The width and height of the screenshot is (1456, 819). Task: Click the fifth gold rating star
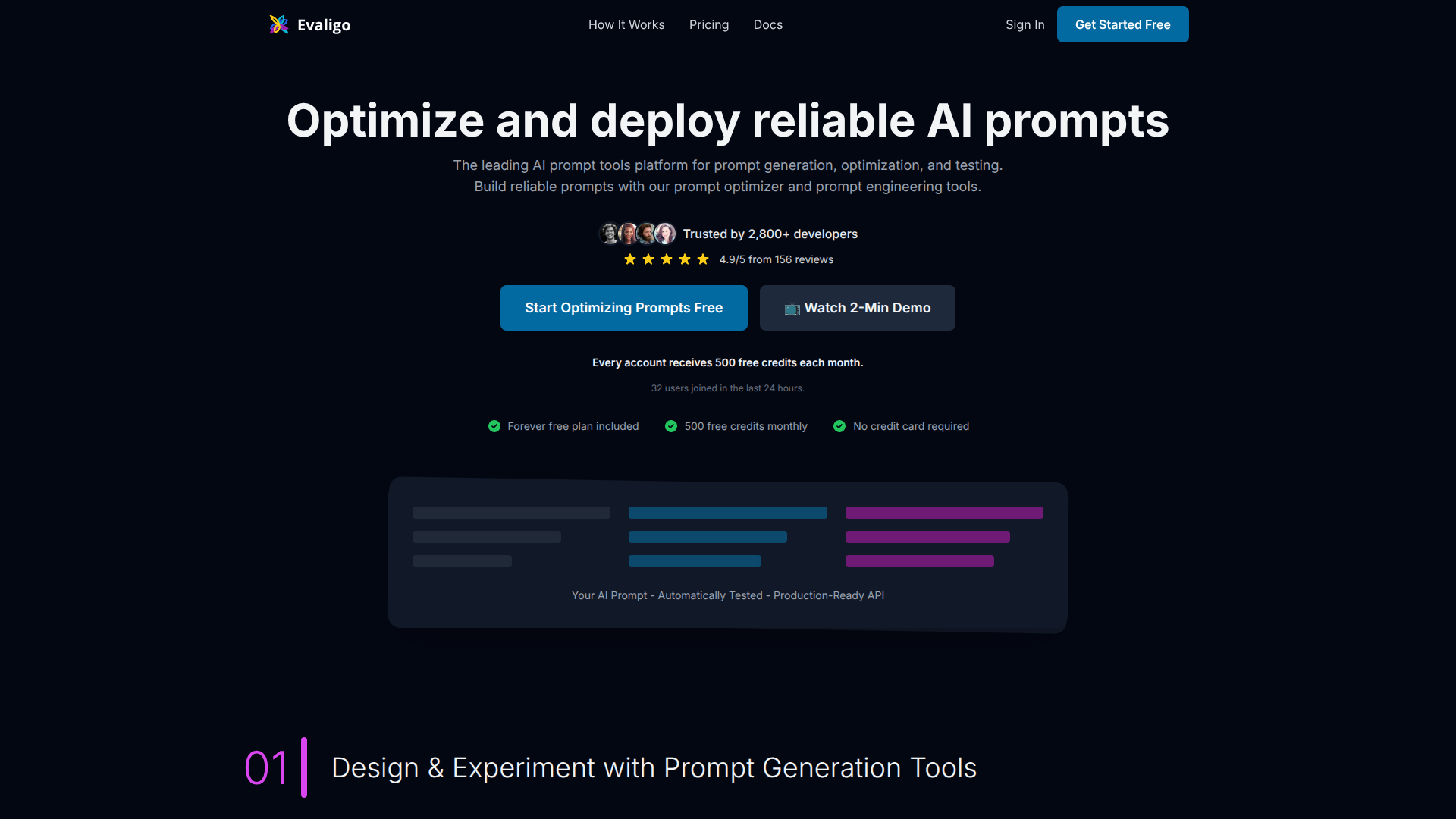point(703,259)
